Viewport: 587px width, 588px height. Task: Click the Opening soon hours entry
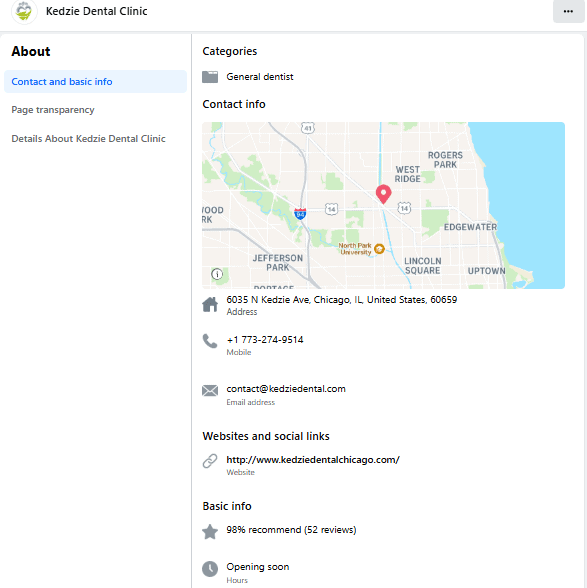tap(258, 567)
